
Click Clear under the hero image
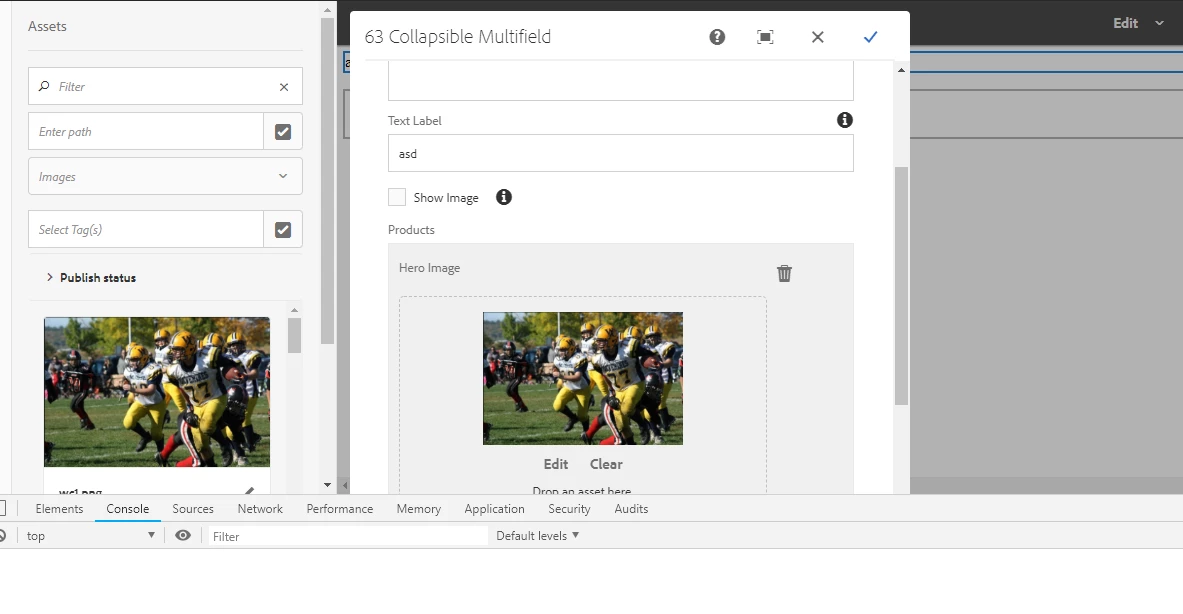tap(606, 464)
